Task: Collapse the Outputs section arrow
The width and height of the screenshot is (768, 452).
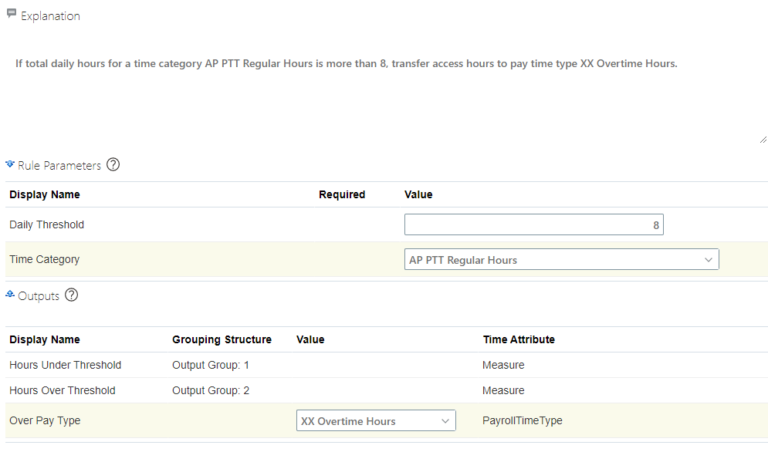Action: coord(10,294)
